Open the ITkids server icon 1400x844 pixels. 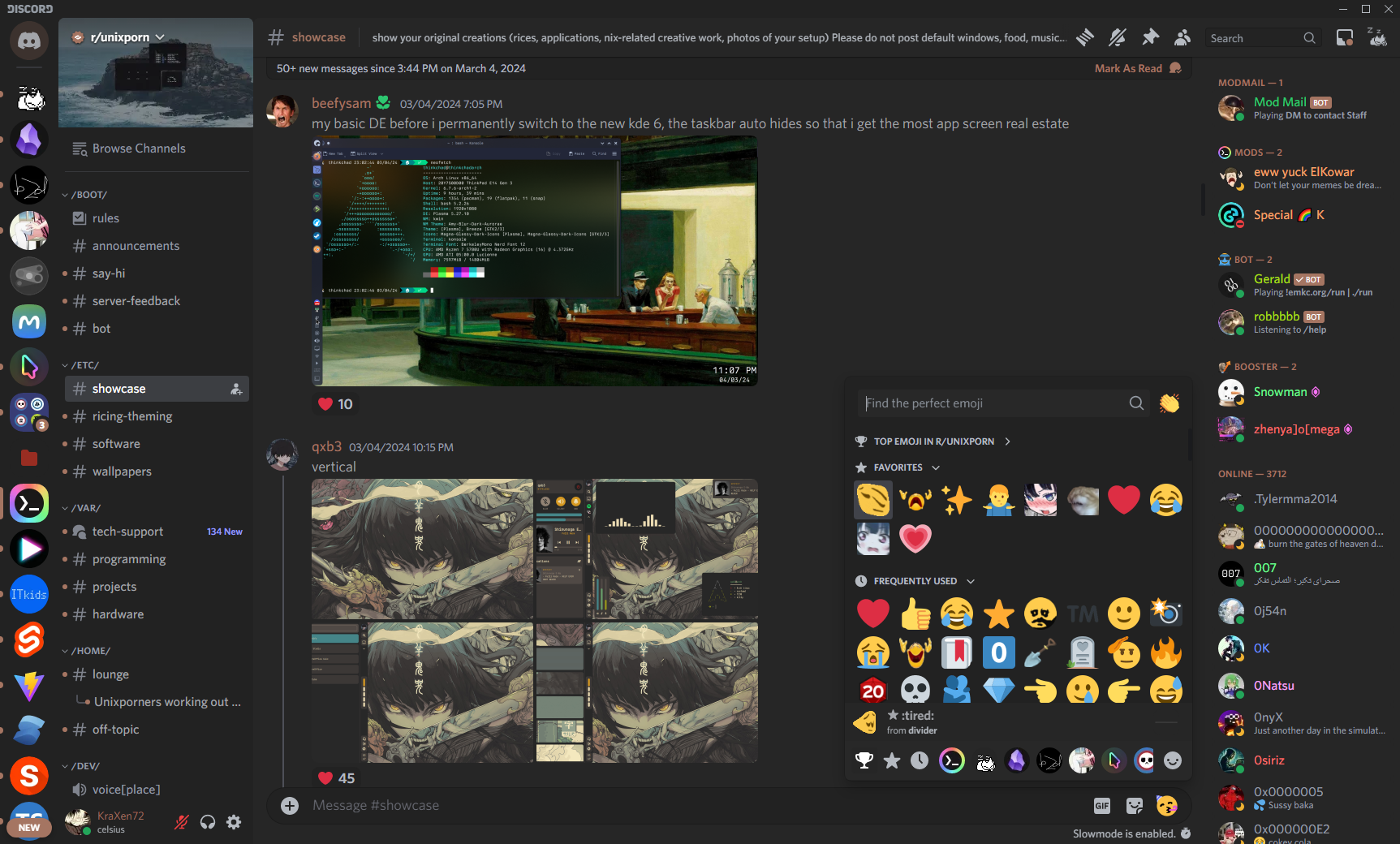[29, 595]
